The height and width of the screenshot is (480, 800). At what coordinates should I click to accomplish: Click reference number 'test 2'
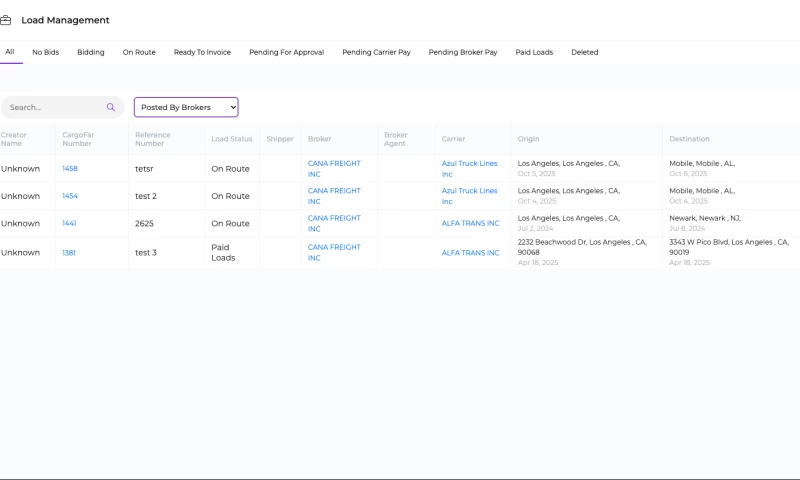point(146,196)
